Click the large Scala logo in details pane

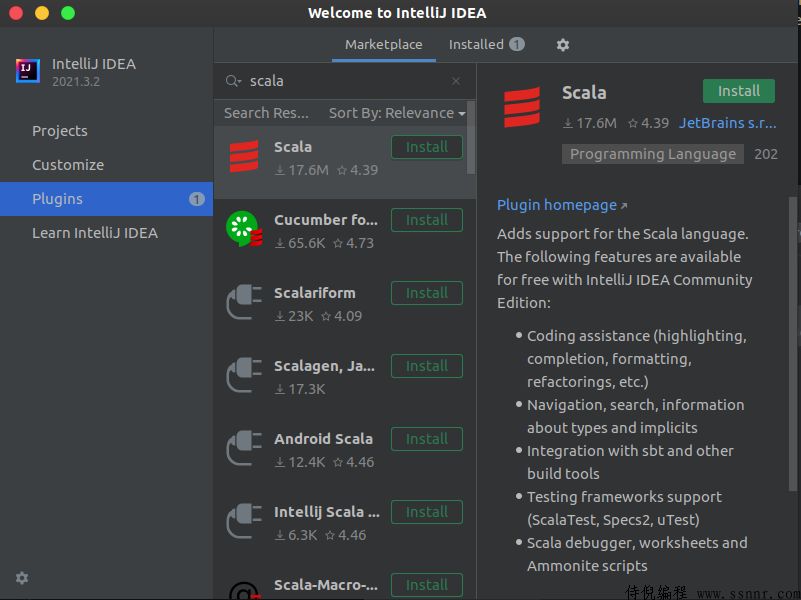coord(522,107)
